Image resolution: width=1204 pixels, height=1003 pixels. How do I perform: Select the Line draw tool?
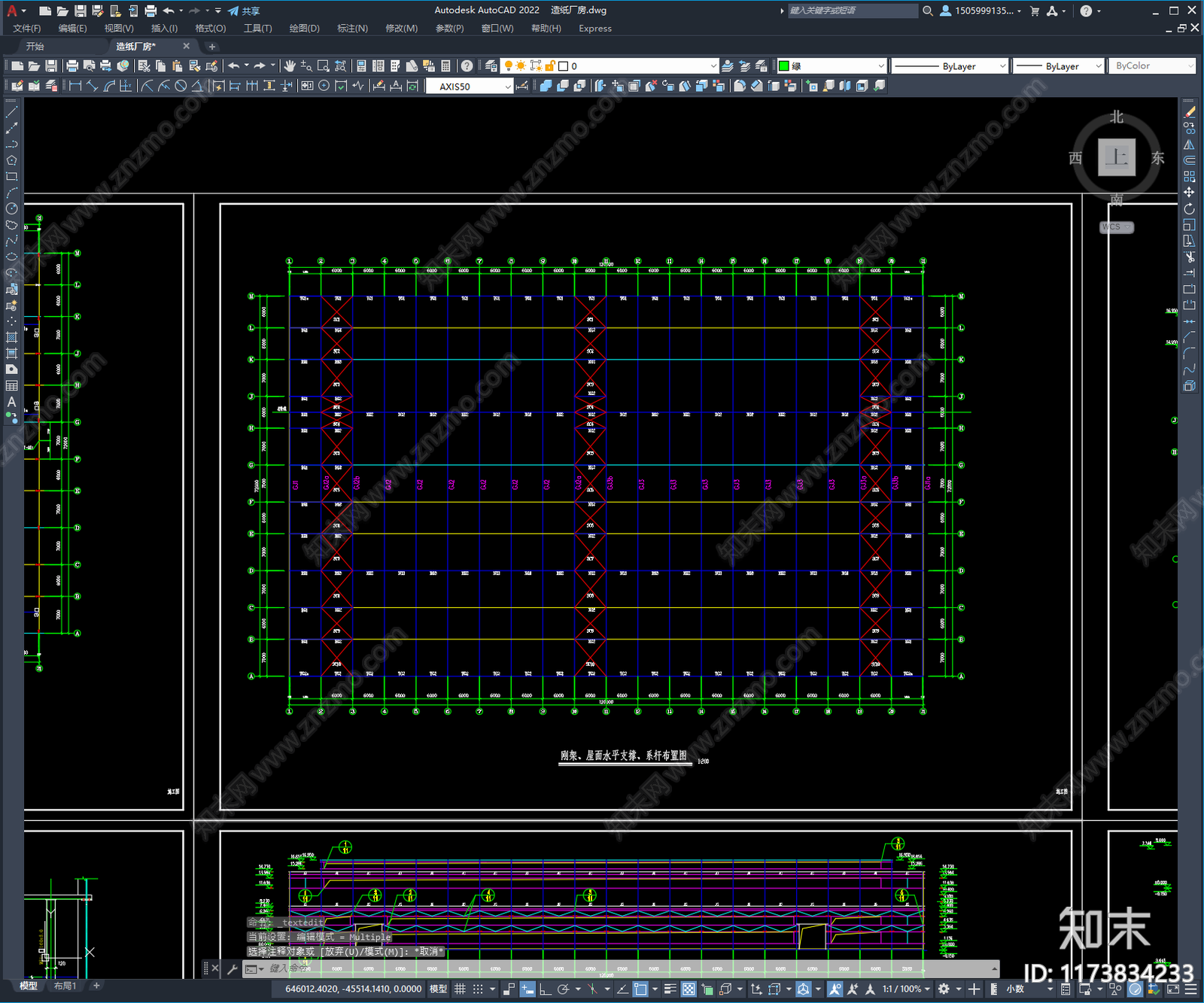tap(11, 111)
